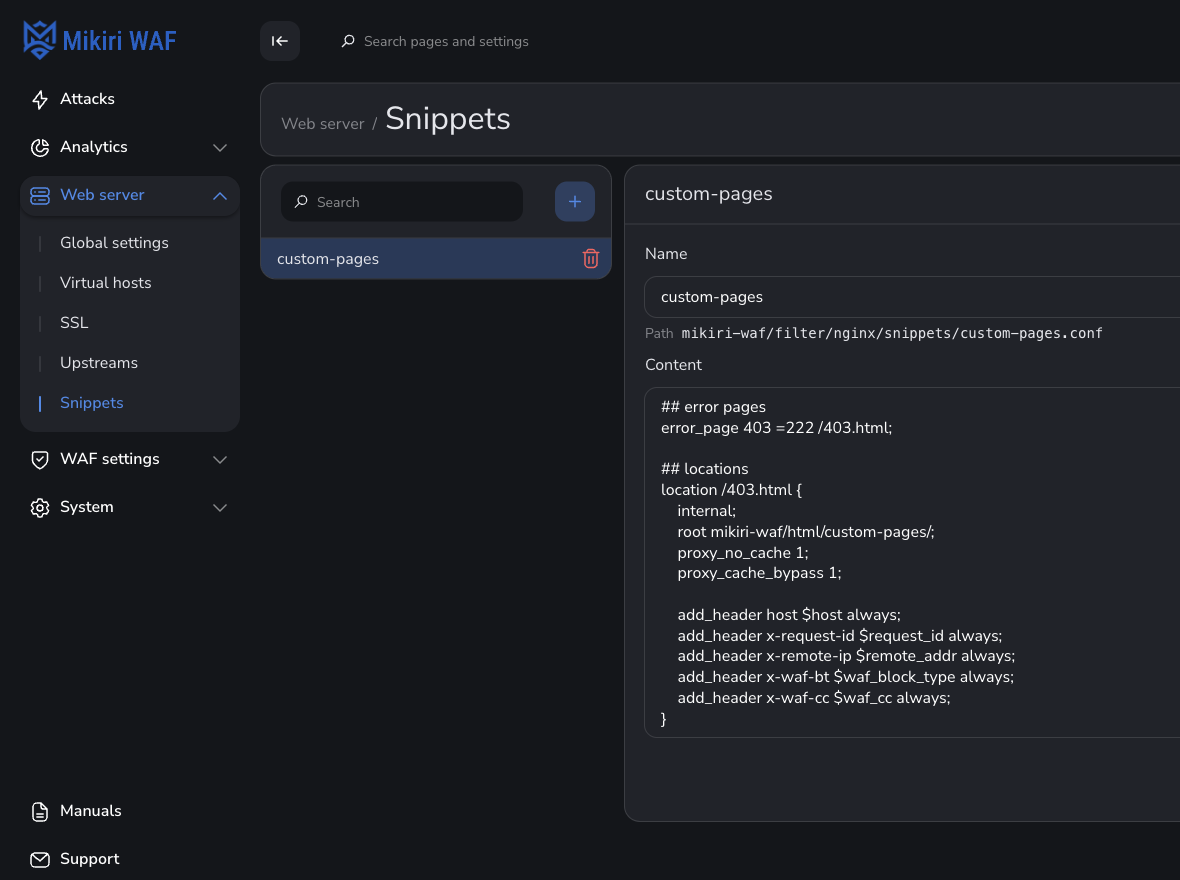Focus the snippets Search field
Image resolution: width=1180 pixels, height=880 pixels.
(x=402, y=202)
